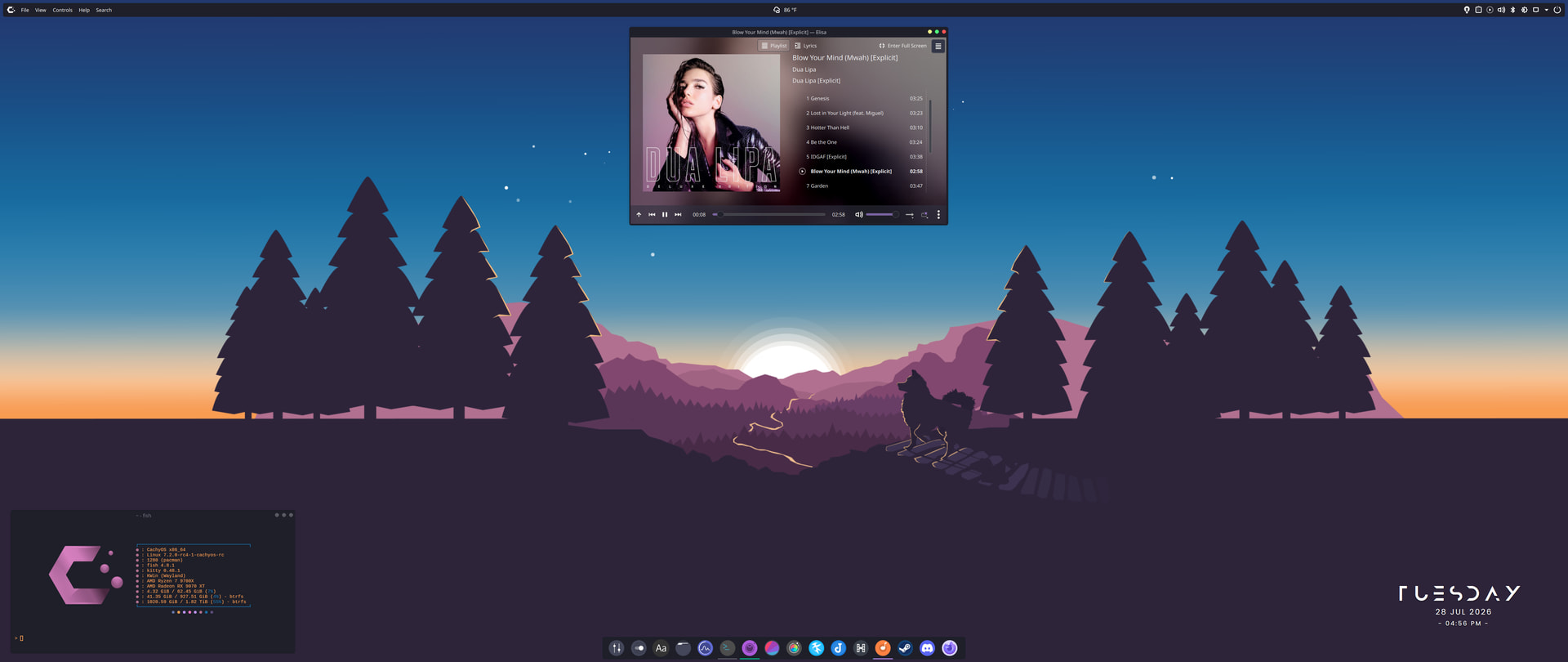Select track 2 Lost in Your Light
Viewport: 1568px width, 662px height.
(864, 113)
